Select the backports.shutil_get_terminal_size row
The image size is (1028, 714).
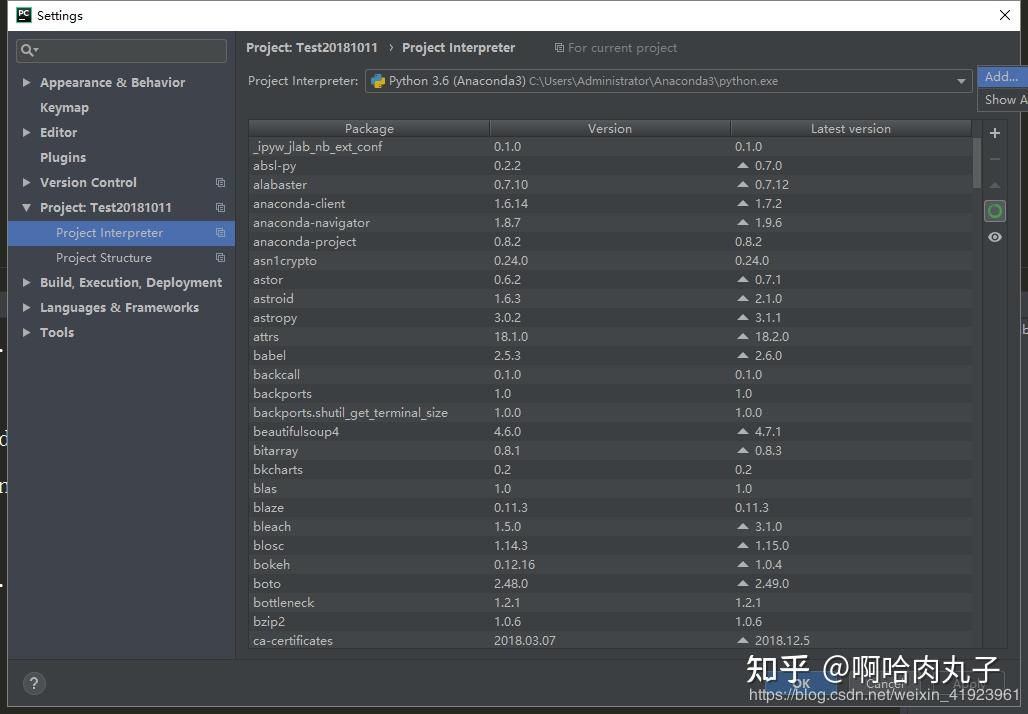610,413
